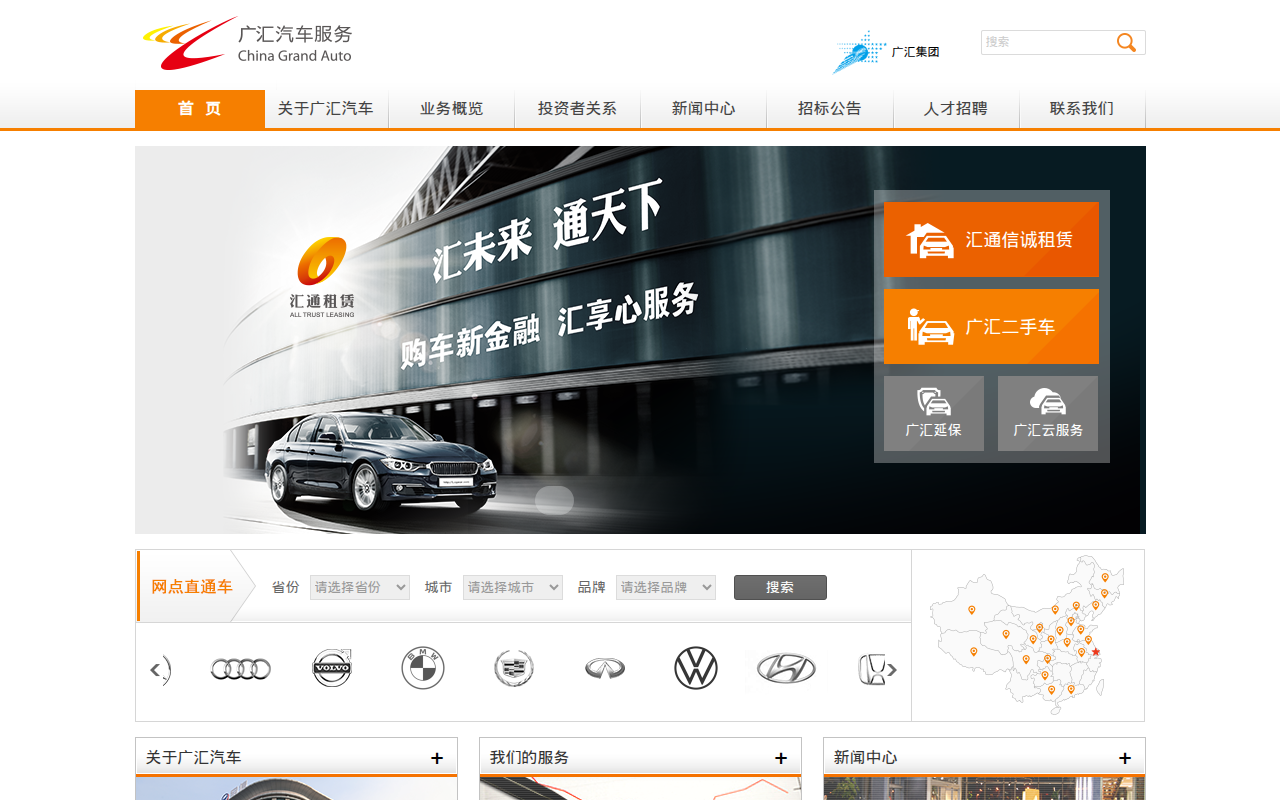The image size is (1280, 800).
Task: Open the 关于广汇汽车 menu item
Action: coord(326,109)
